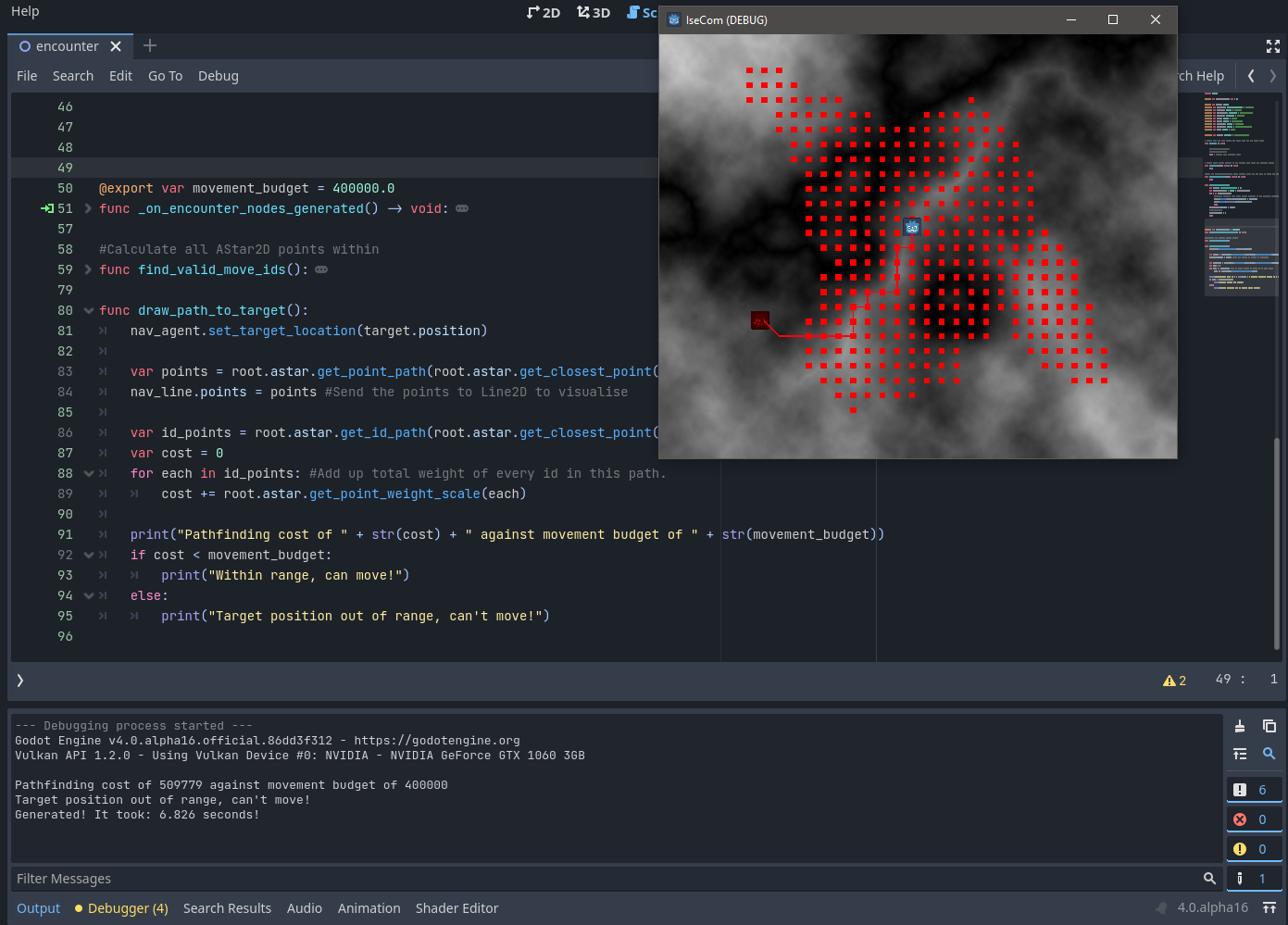Open output search with magnifier icon
The width and height of the screenshot is (1288, 925).
coord(1269,754)
